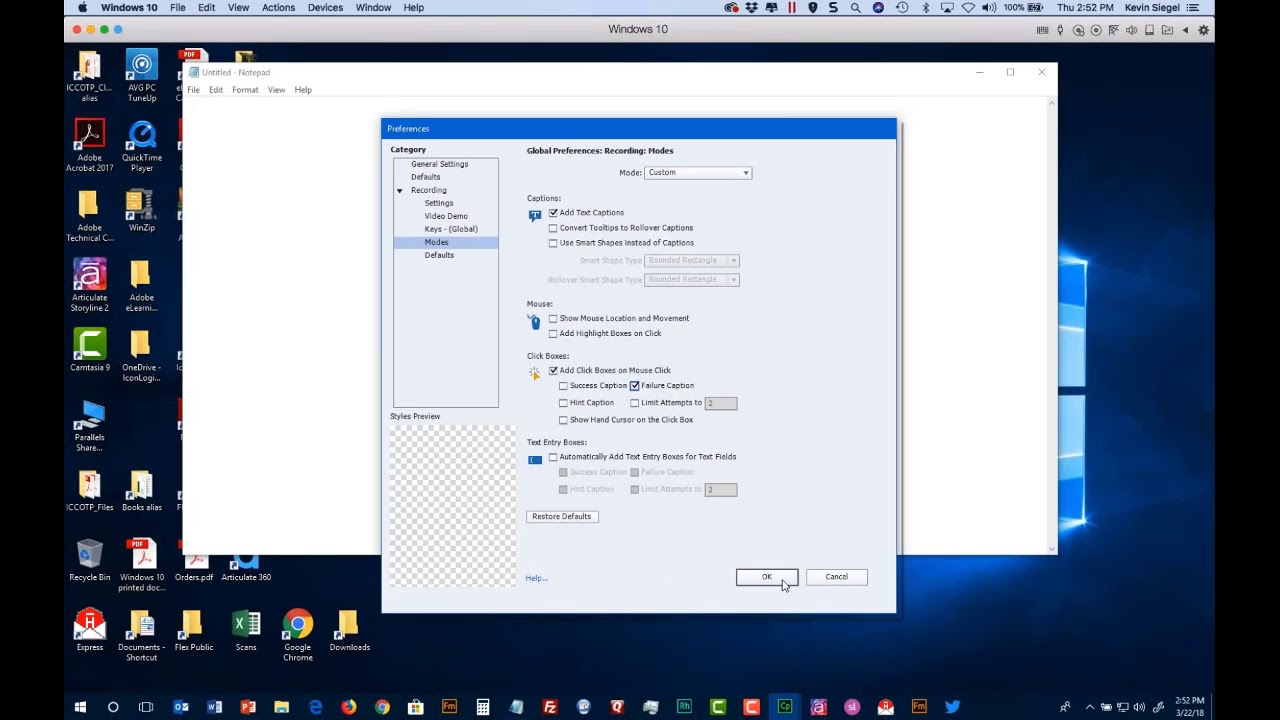
Task: Select Video Demo under Recording
Action: [x=445, y=216]
